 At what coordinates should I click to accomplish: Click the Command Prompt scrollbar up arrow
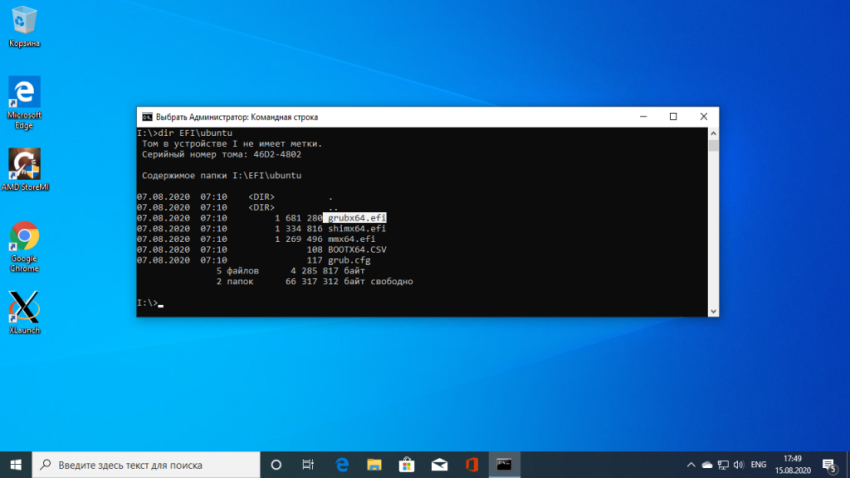point(713,132)
